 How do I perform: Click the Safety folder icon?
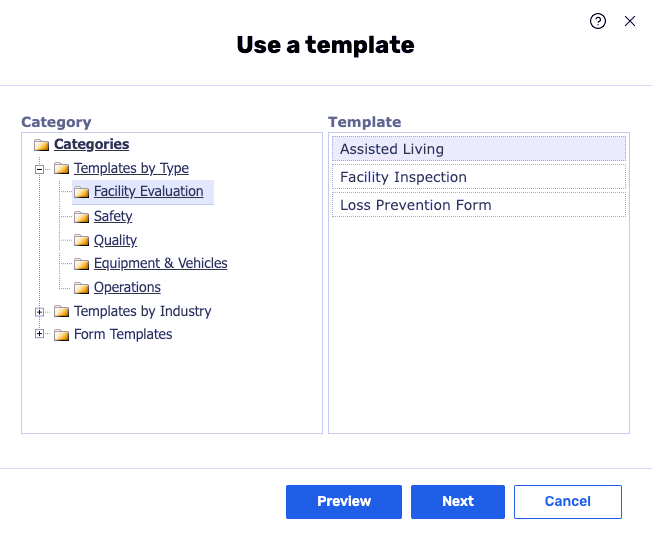81,217
